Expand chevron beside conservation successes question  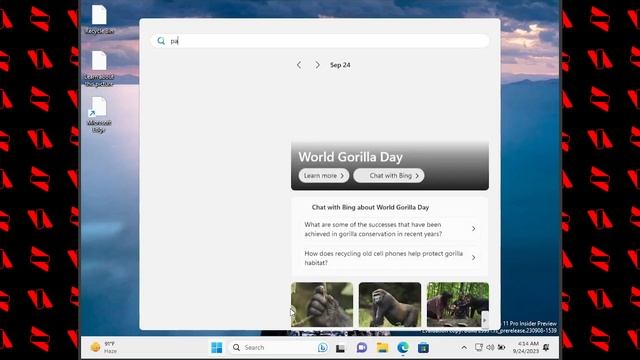[473, 229]
